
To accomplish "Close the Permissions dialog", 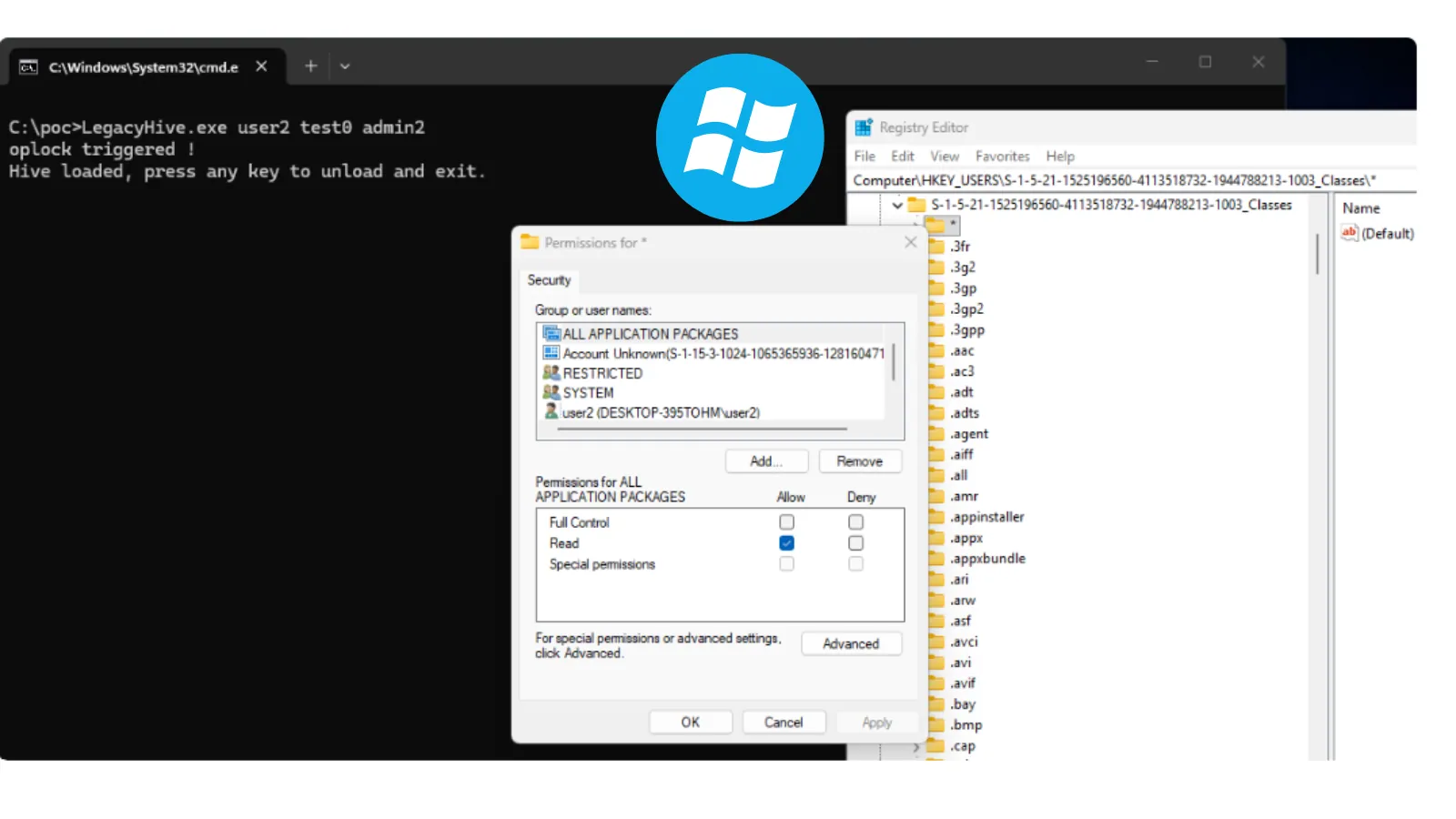I will click(x=911, y=242).
